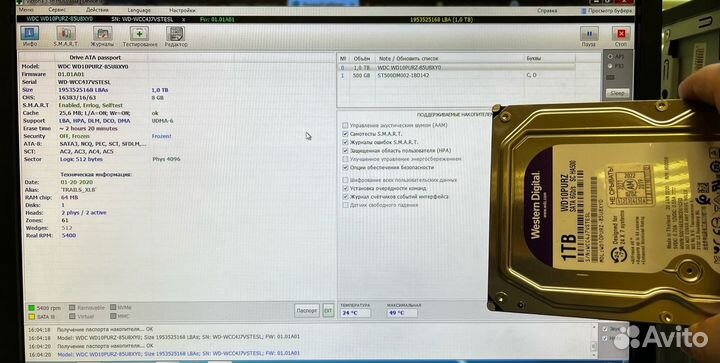Image resolution: width=720 pixels, height=363 pixels.
Task: Open the Тестирование section
Action: (140, 36)
